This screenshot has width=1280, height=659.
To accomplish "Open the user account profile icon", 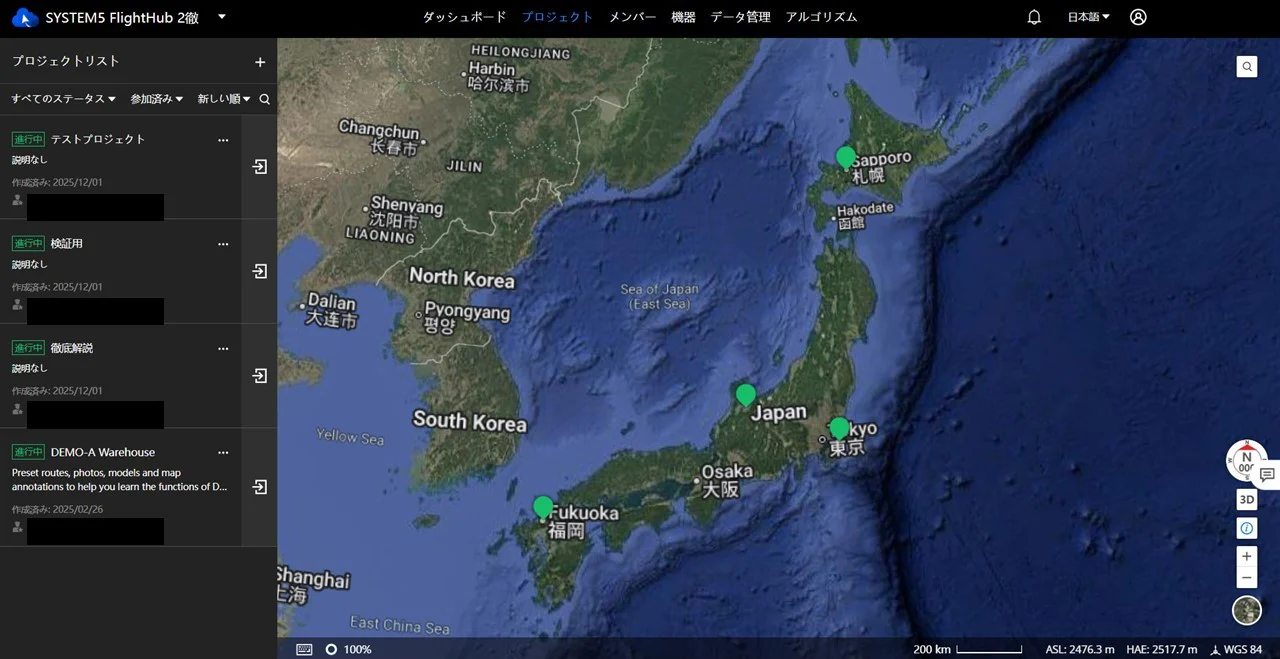I will point(1138,17).
